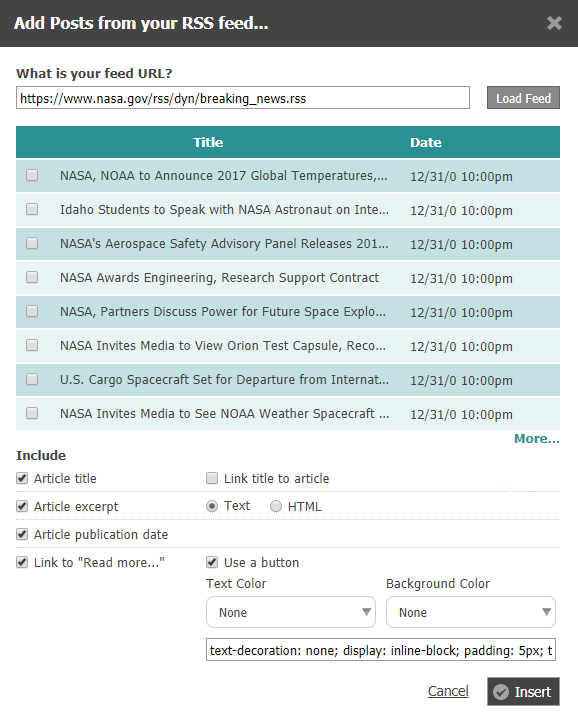Image resolution: width=578 pixels, height=724 pixels.
Task: Uncheck the Article excerpt option
Action: coord(22,506)
